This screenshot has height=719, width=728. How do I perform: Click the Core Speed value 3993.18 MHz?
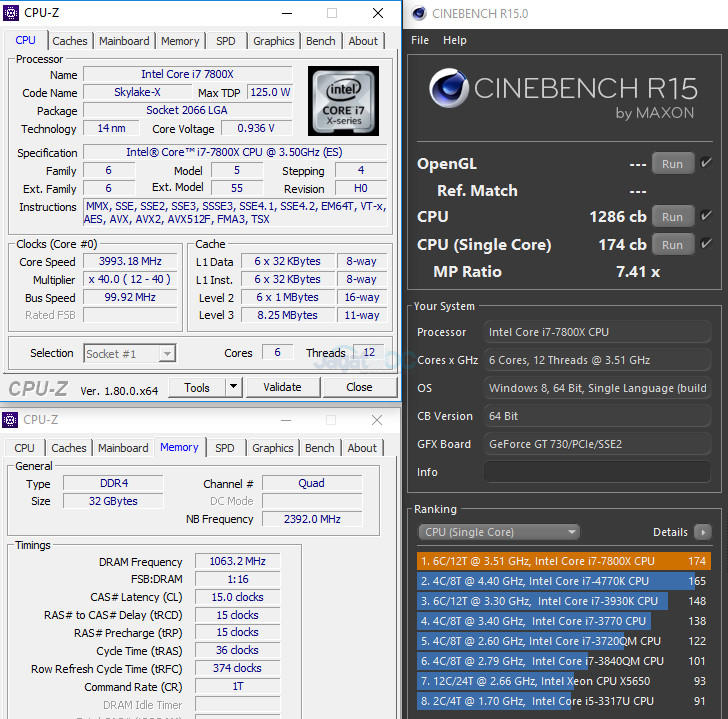coord(130,261)
